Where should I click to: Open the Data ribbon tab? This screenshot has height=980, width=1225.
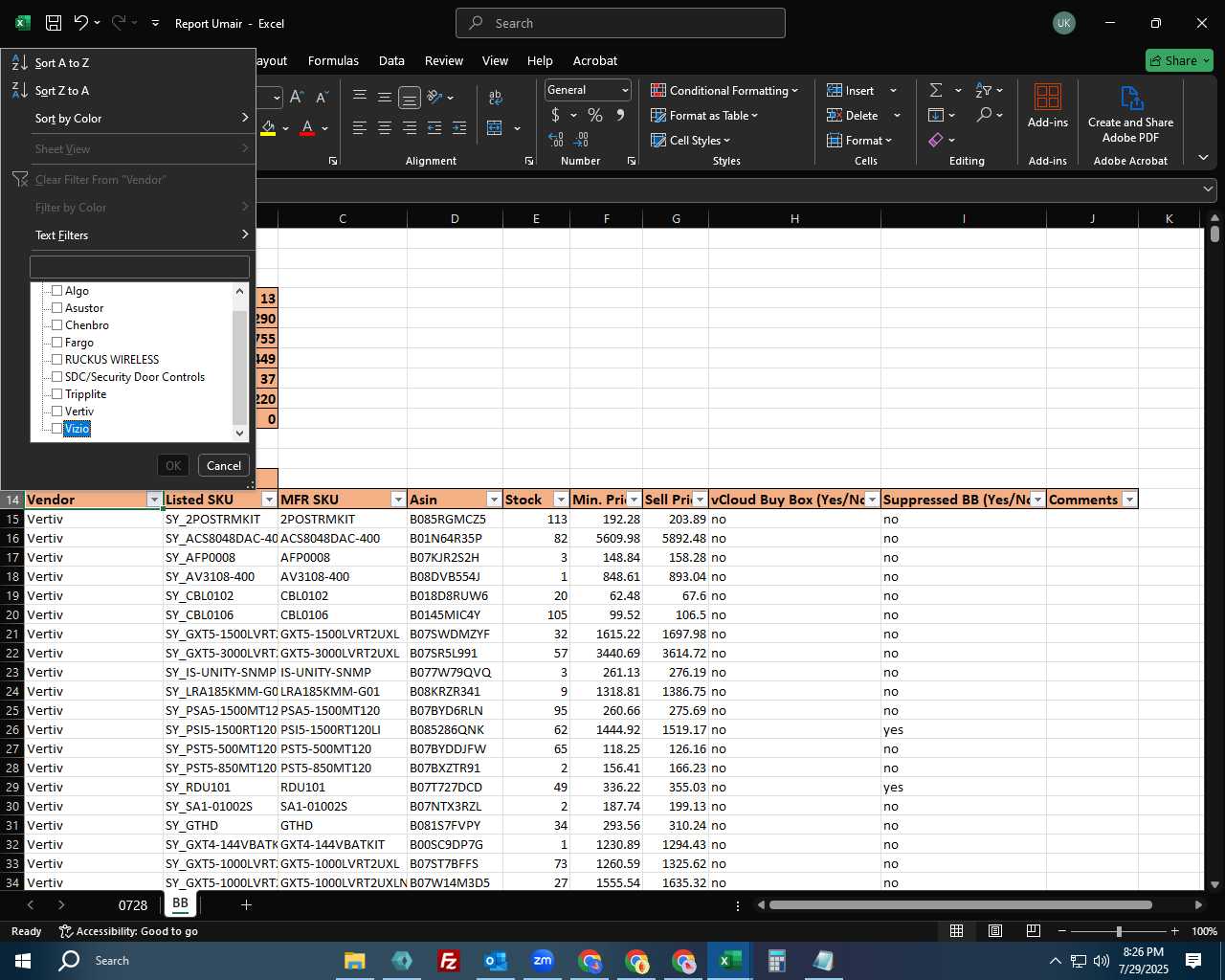(391, 60)
